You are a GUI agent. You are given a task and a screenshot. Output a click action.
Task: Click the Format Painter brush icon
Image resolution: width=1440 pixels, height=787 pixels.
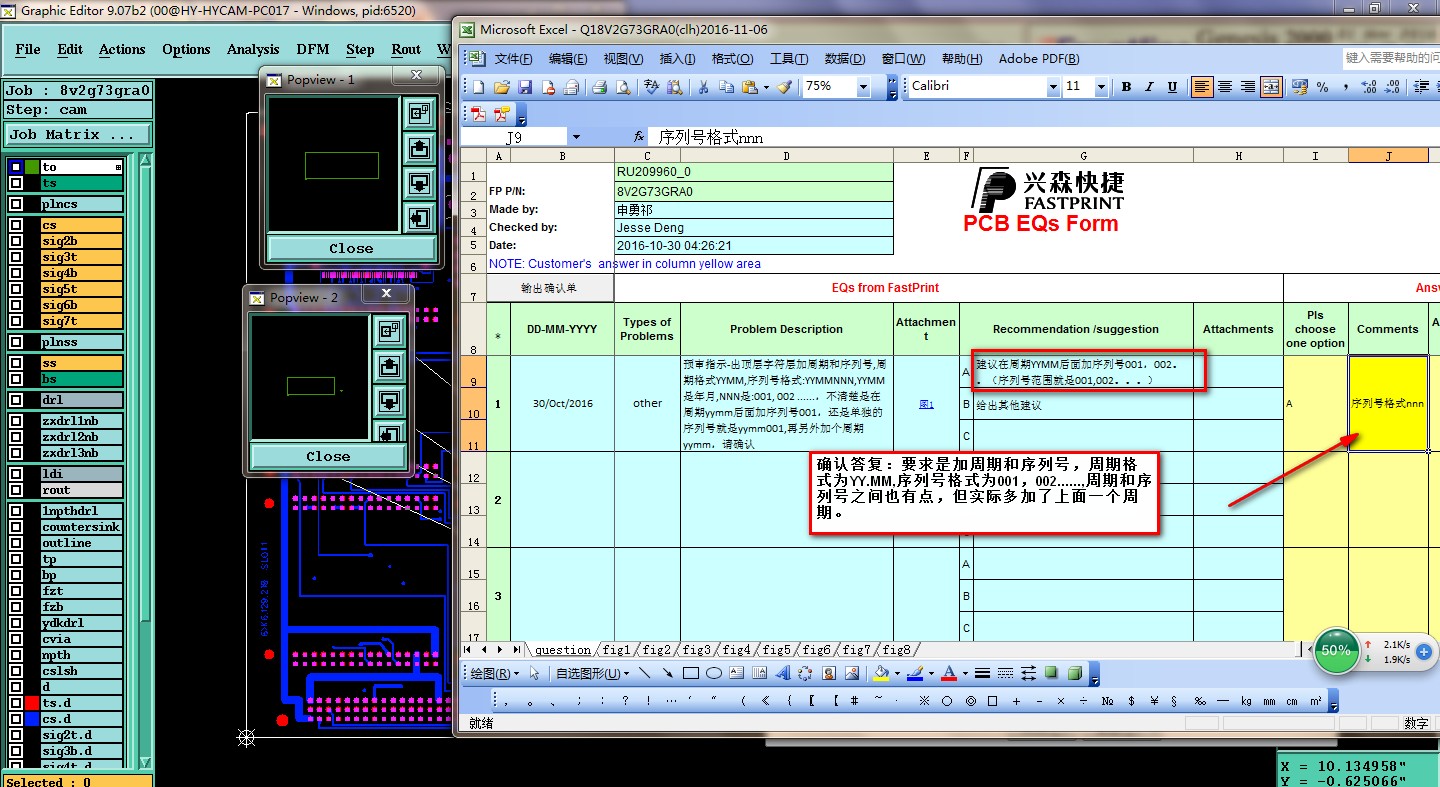click(x=785, y=87)
